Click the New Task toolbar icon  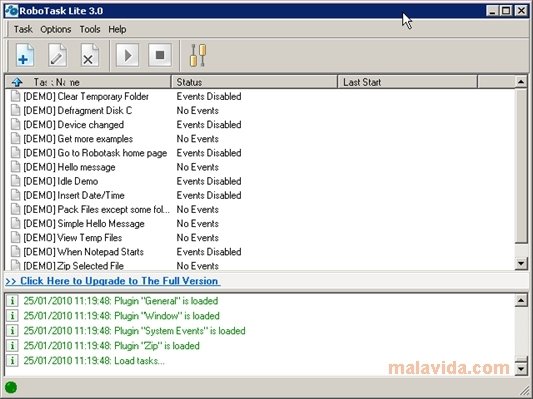click(25, 55)
